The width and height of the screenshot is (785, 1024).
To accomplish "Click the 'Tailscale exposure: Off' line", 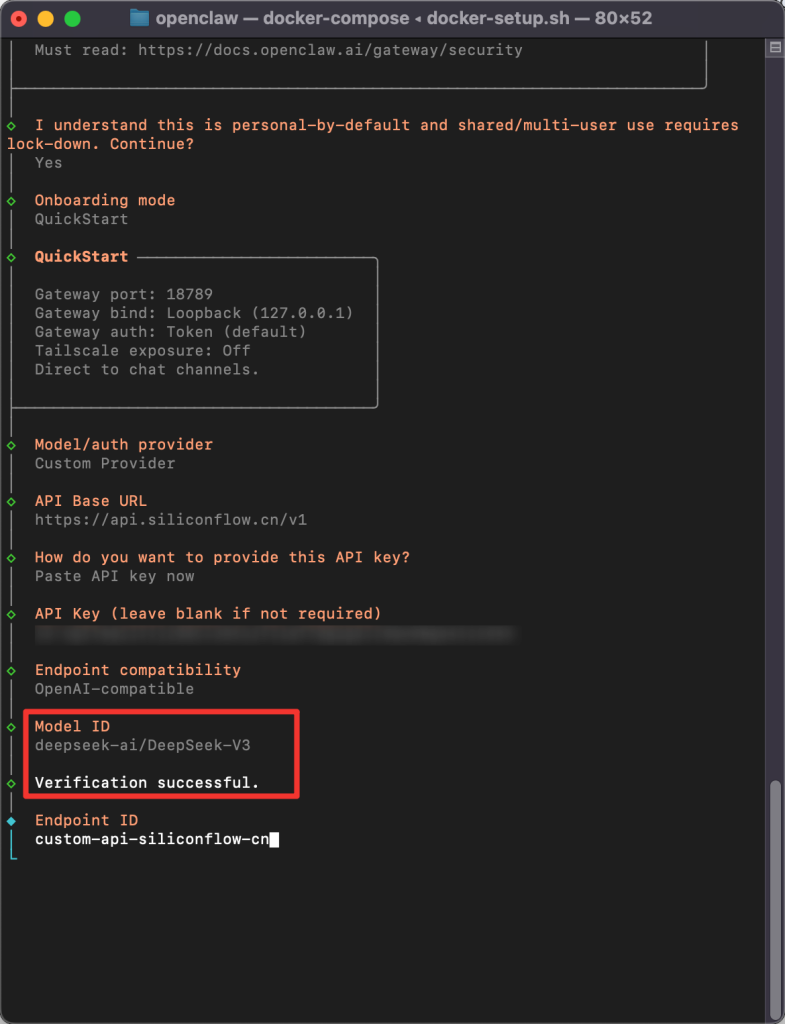I will (x=142, y=351).
